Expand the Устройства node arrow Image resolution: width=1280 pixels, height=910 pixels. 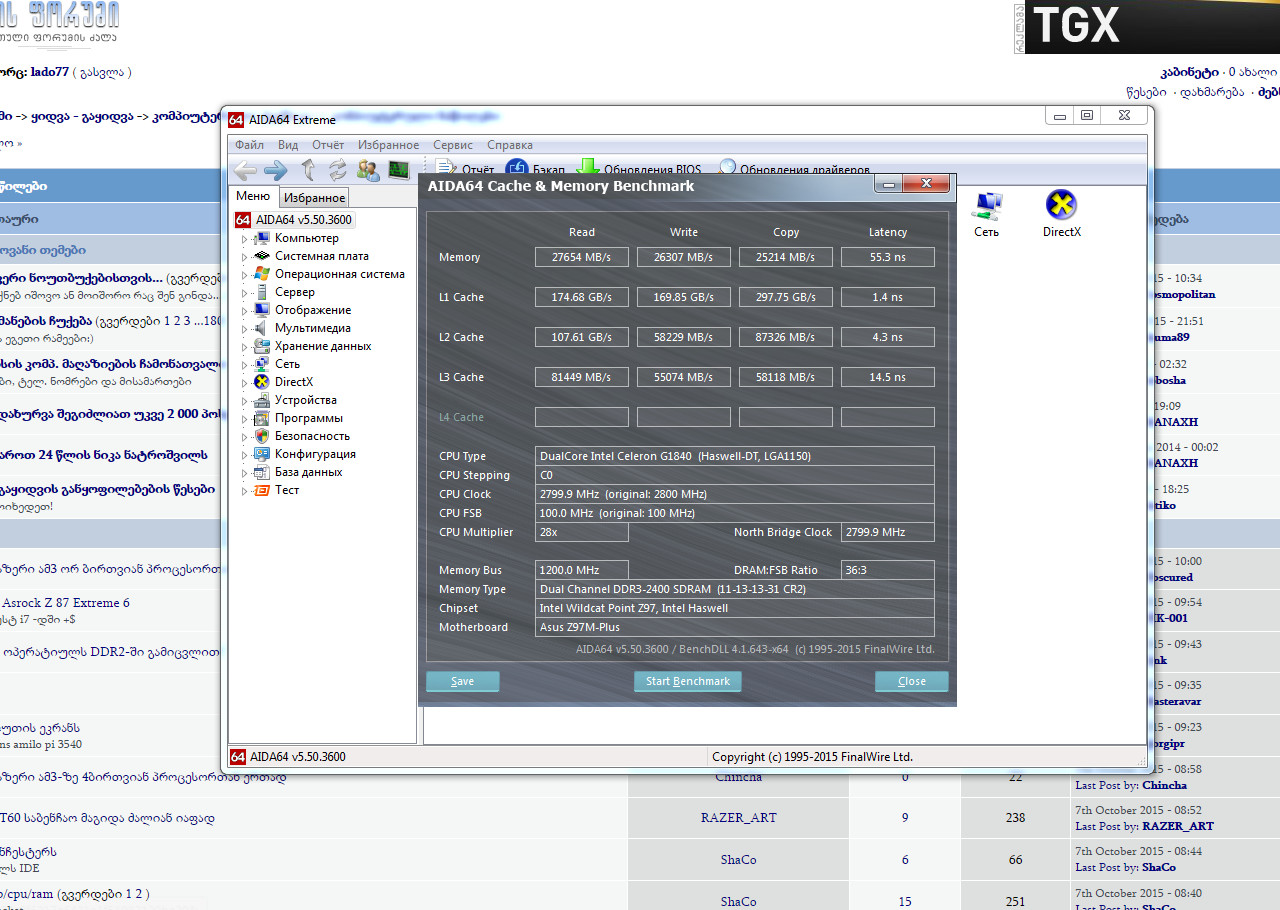[244, 401]
